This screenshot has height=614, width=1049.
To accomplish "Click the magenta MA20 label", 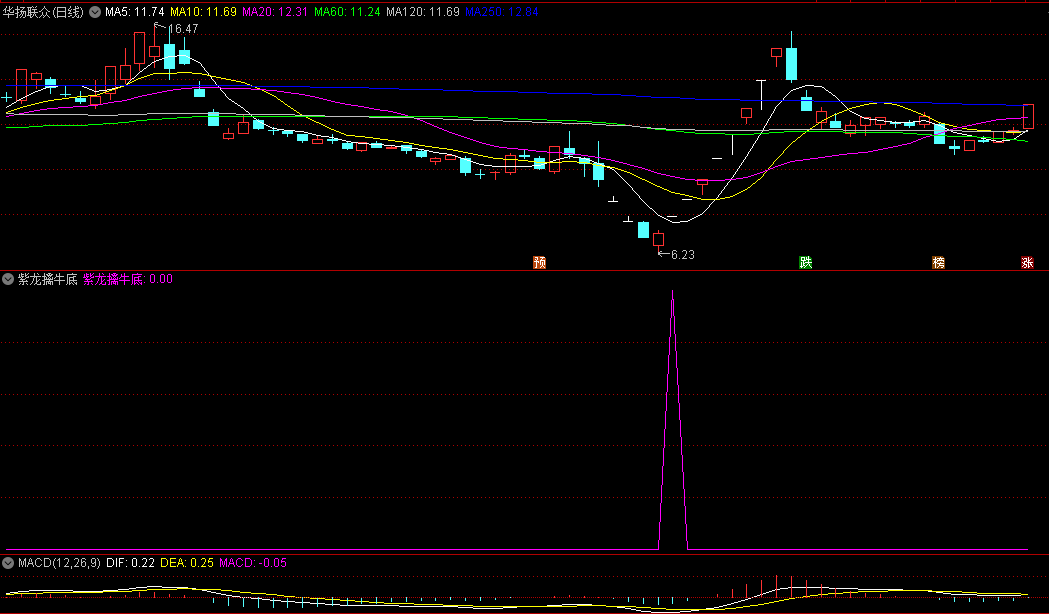I will point(275,12).
